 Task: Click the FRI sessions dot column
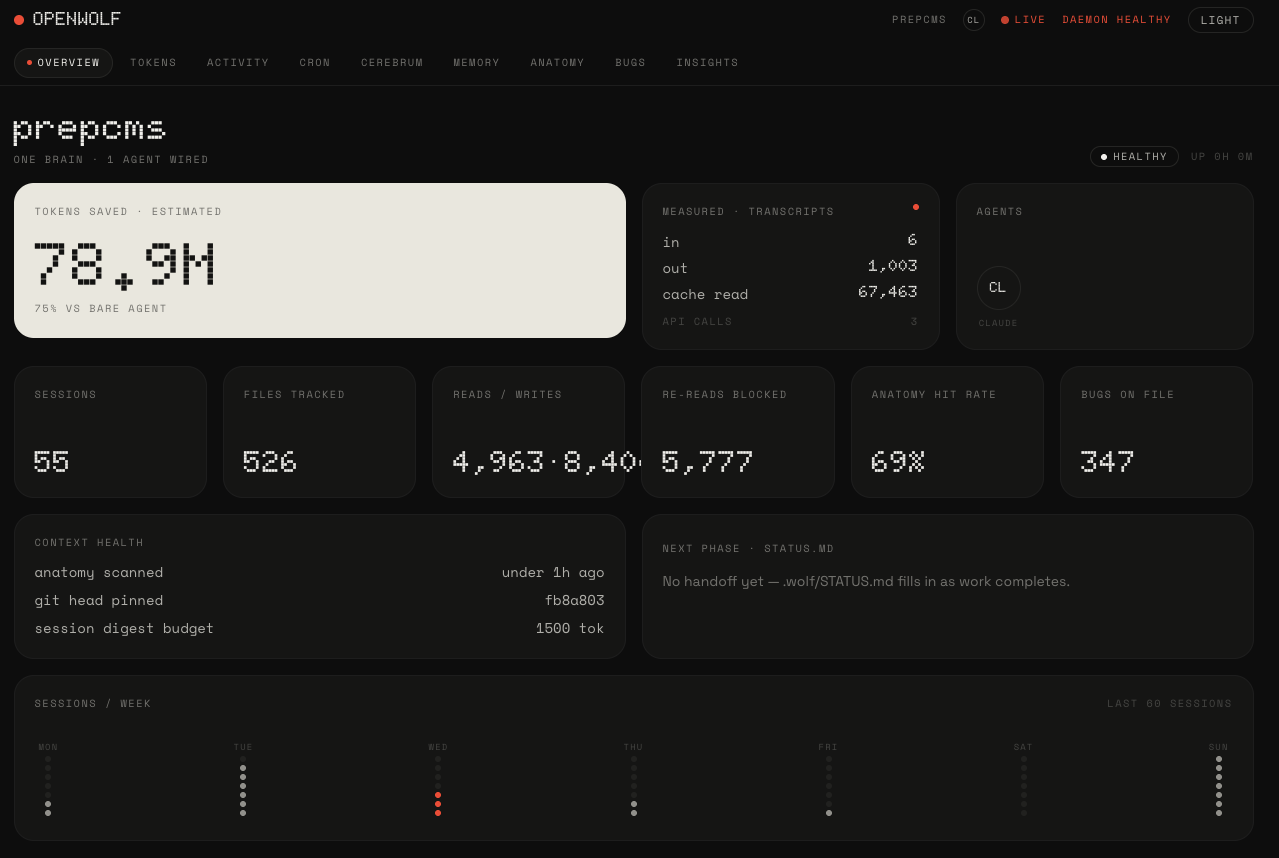828,786
